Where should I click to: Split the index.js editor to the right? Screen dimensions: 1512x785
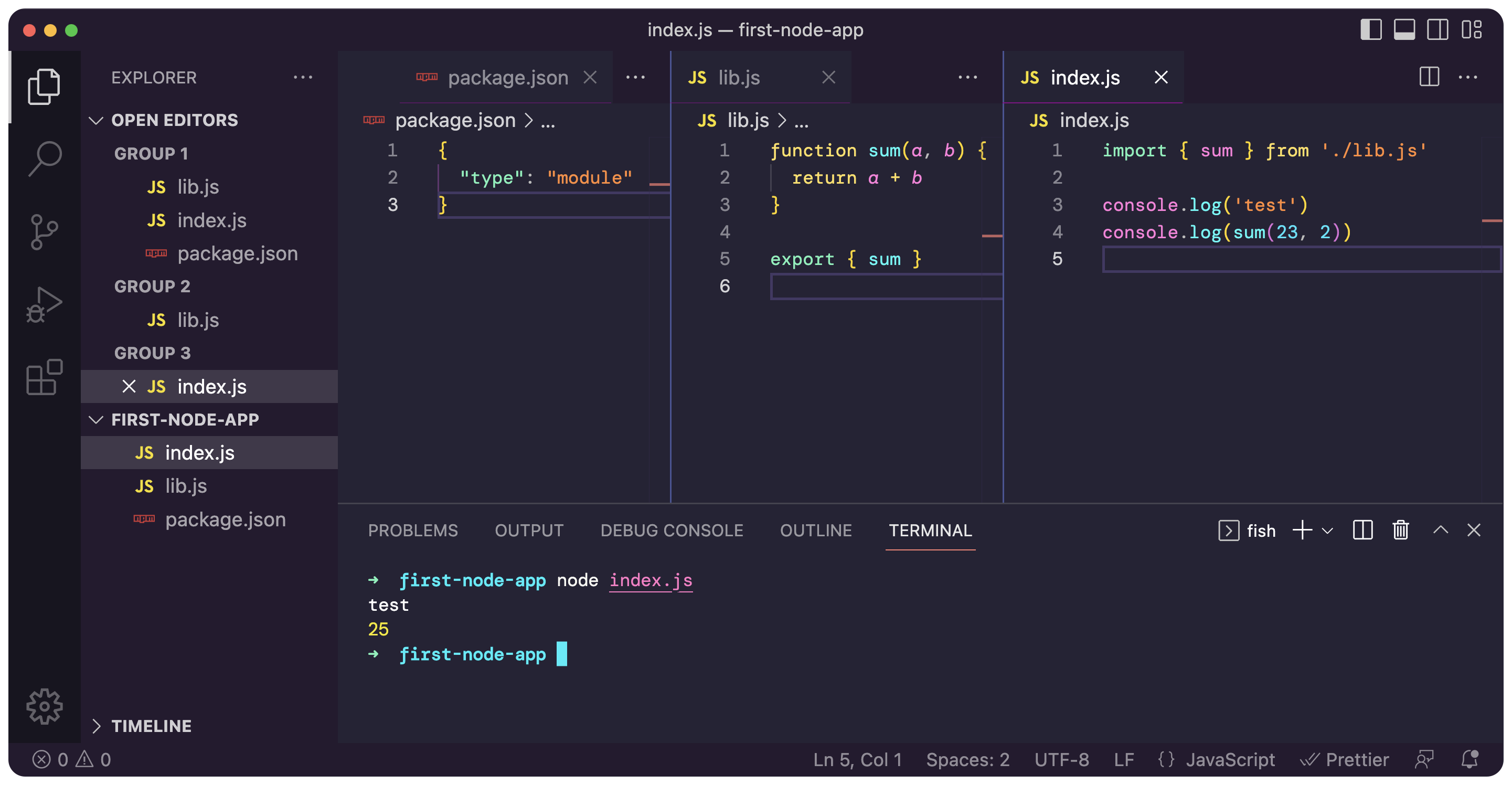pyautogui.click(x=1429, y=77)
